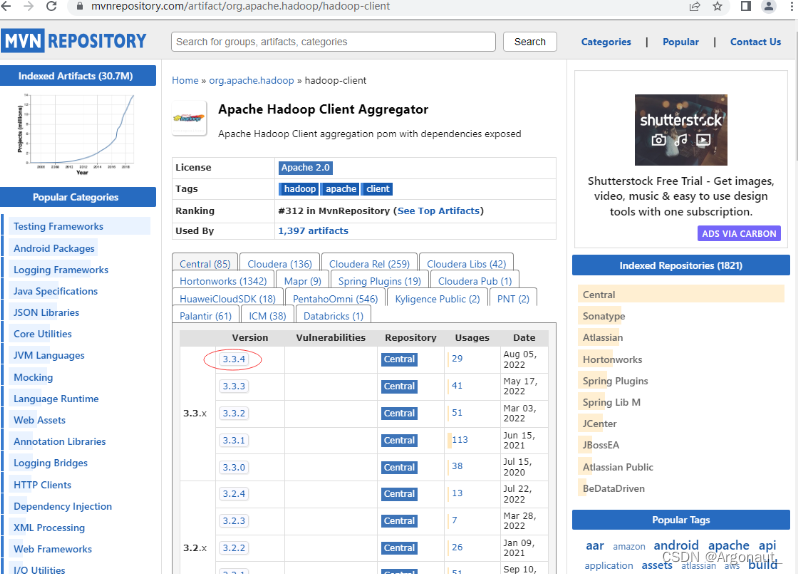This screenshot has width=798, height=574.
Task: Open Atlassian Public repository
Action: click(x=618, y=467)
